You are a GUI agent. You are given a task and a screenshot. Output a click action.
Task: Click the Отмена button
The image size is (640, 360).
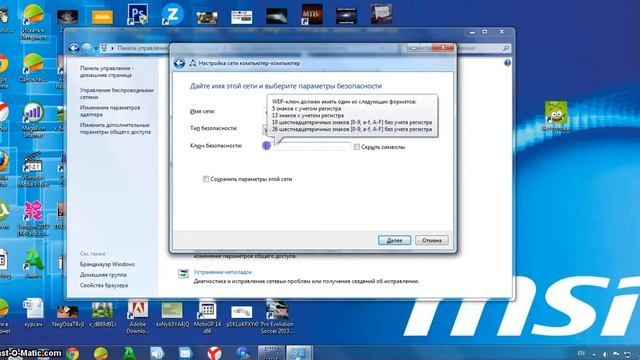(x=432, y=240)
